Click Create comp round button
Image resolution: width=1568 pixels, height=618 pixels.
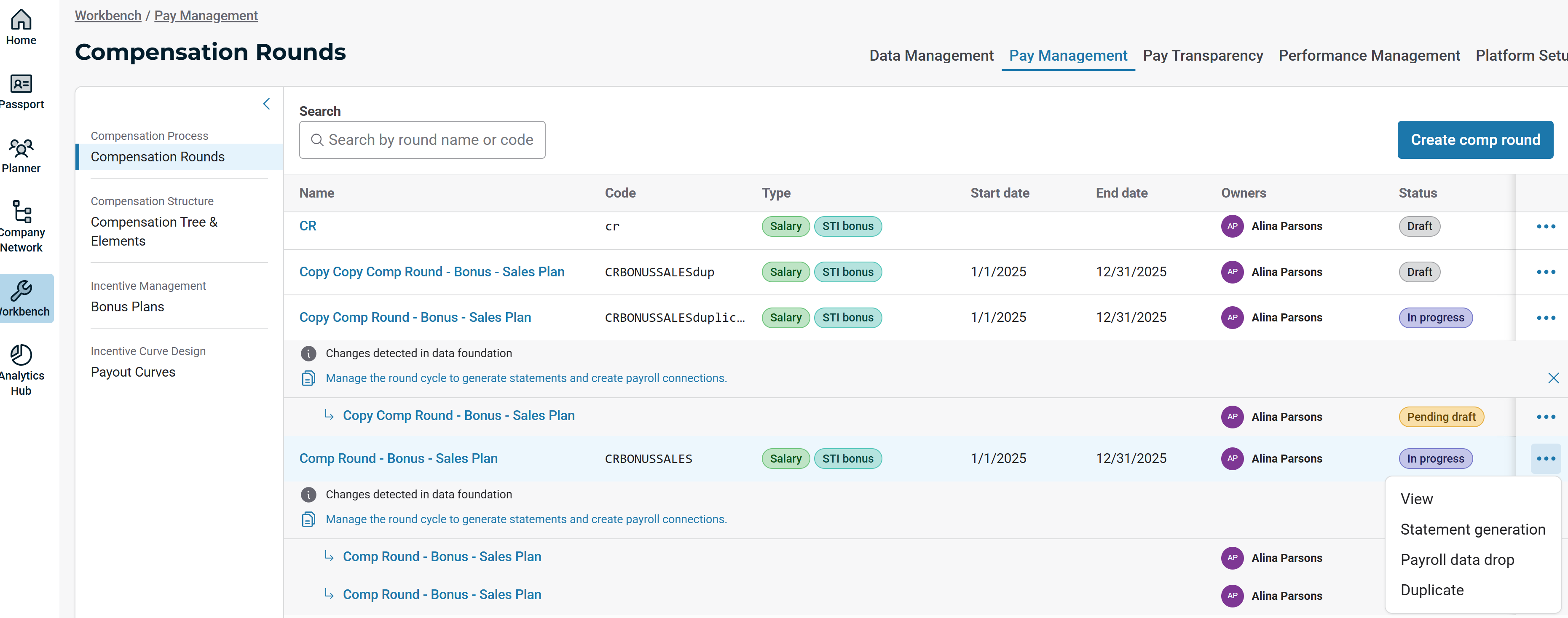1474,140
